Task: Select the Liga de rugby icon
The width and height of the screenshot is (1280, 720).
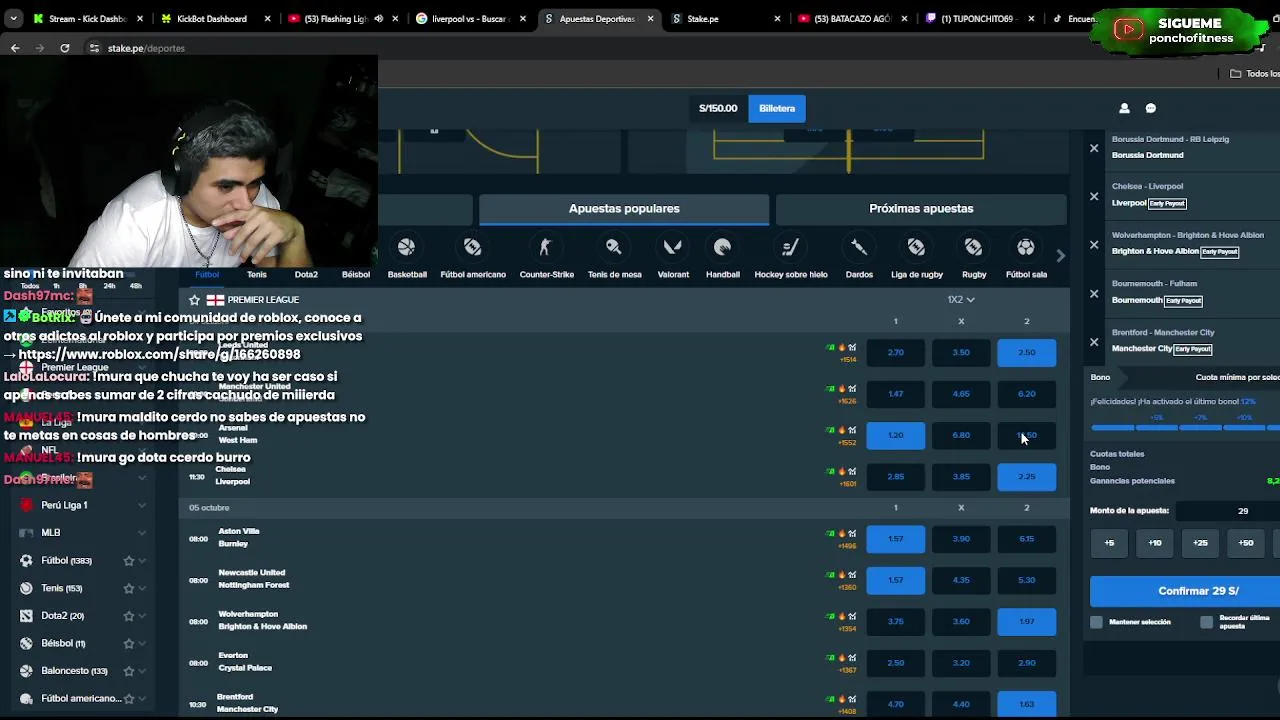Action: 916,247
